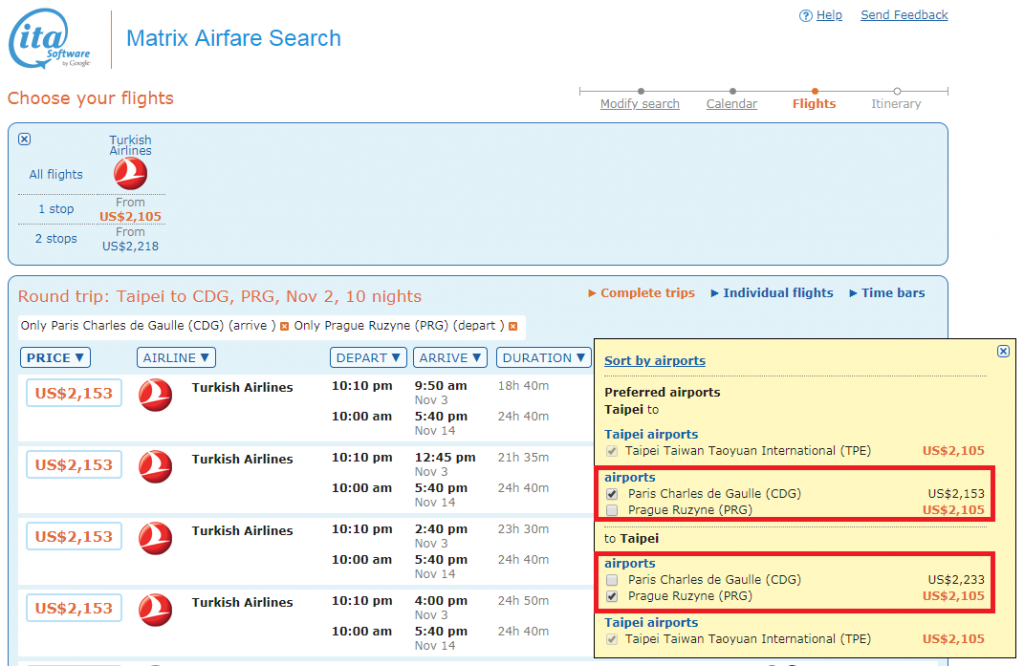
Task: Toggle return Taipei Taoyuan (TPE) checkbox
Action: click(612, 639)
